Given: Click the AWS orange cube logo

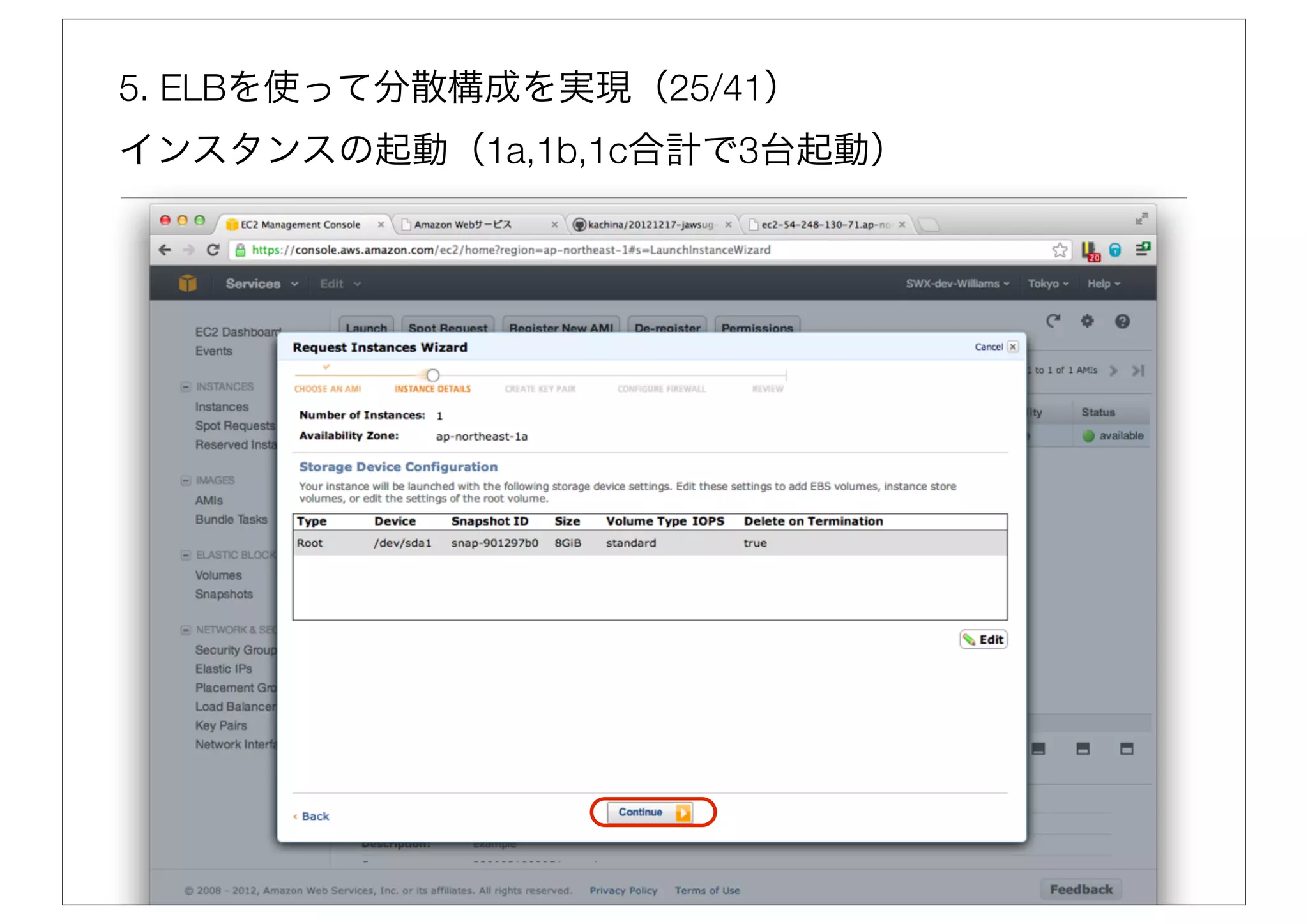Looking at the screenshot, I should [x=187, y=283].
